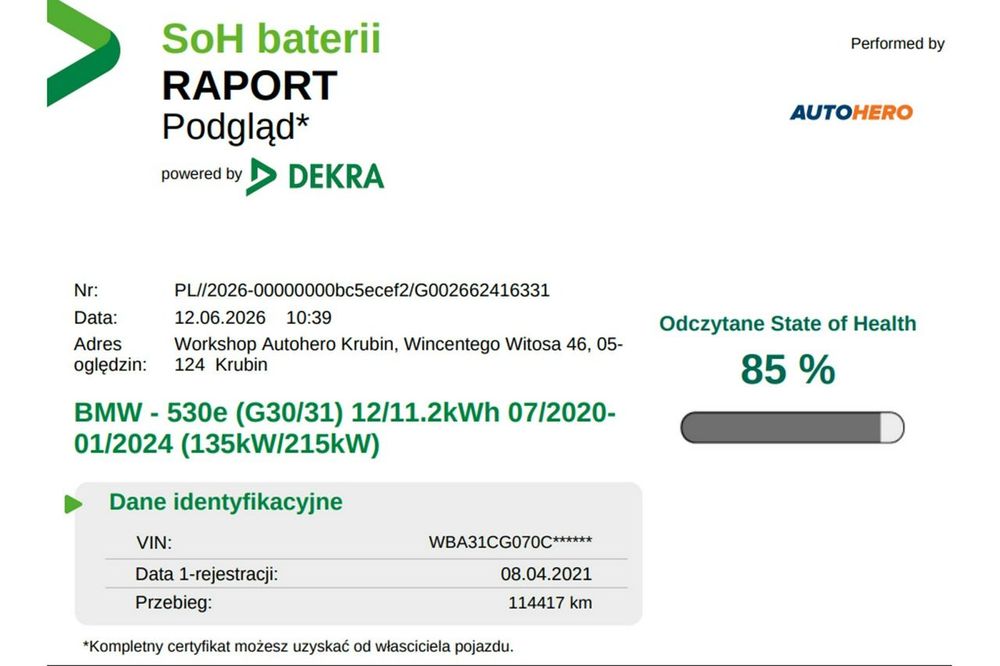
Task: Click 'Odczytane State of Health' heading
Action: click(x=788, y=323)
